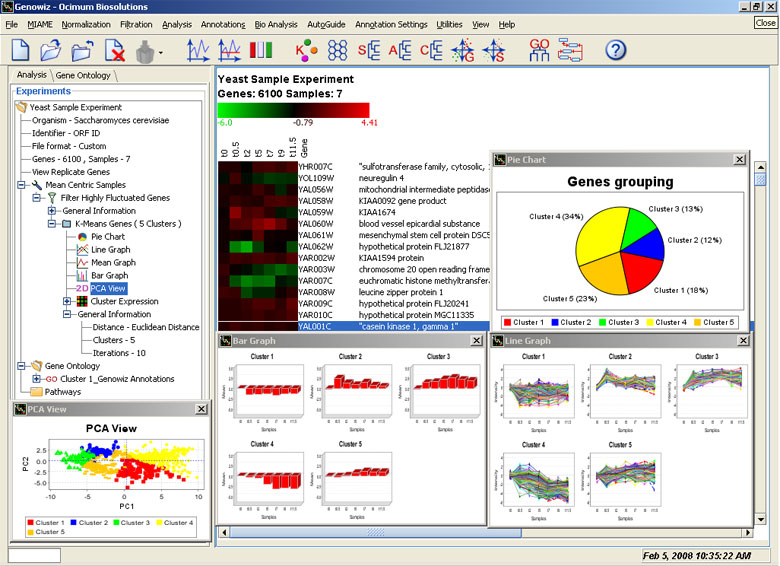Select Pie Chart in the experiments tree
This screenshot has width=780, height=566.
point(107,237)
